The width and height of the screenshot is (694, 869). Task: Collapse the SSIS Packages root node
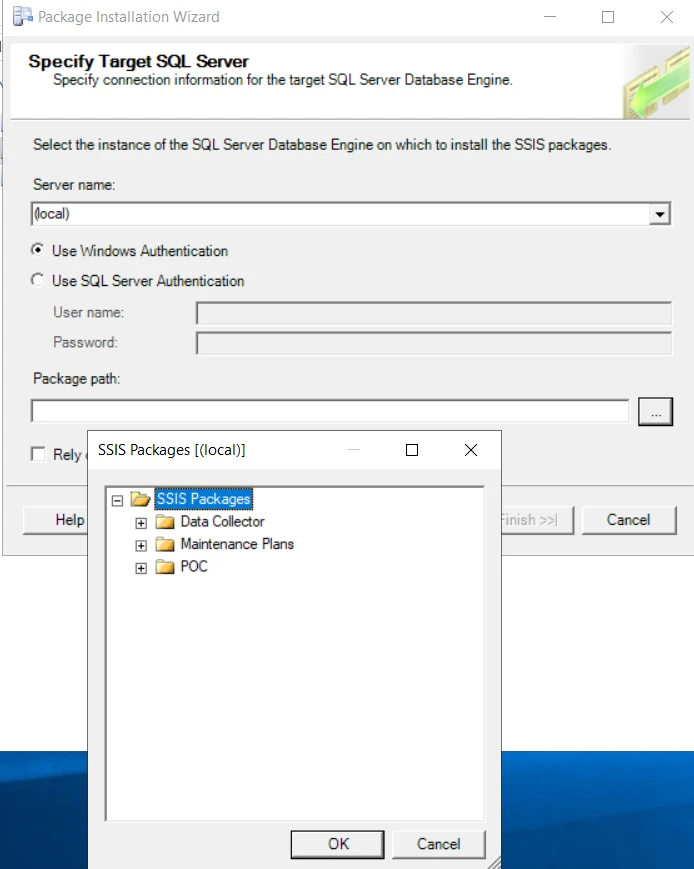coord(117,500)
